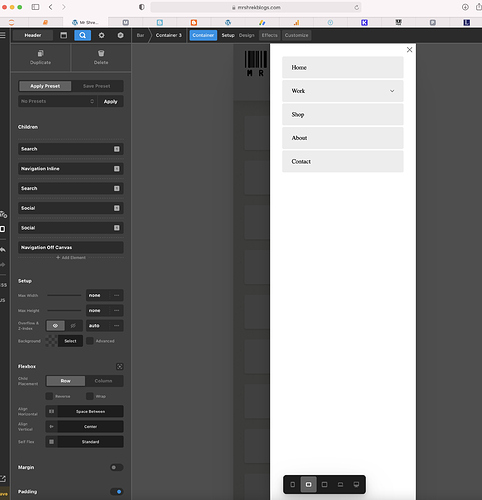Open the Header document selector
Viewport: 482px width, 500px height.
(x=33, y=35)
